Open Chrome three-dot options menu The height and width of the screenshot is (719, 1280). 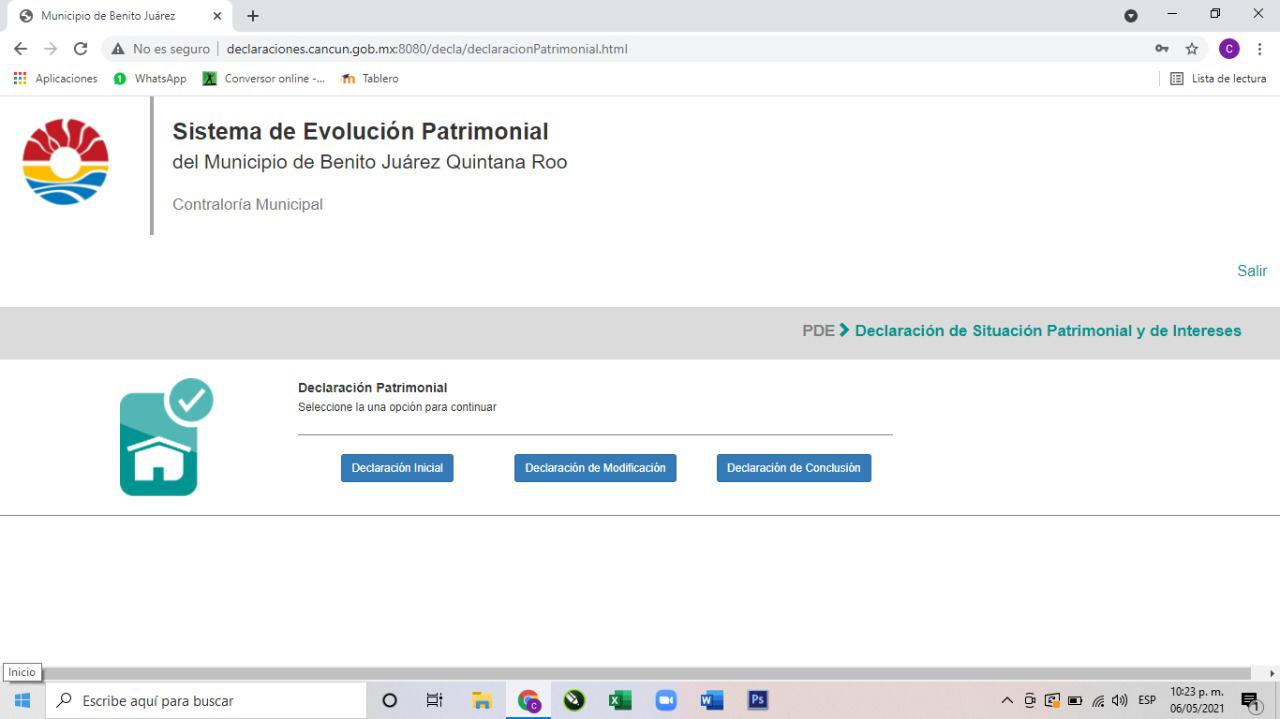tap(1259, 48)
